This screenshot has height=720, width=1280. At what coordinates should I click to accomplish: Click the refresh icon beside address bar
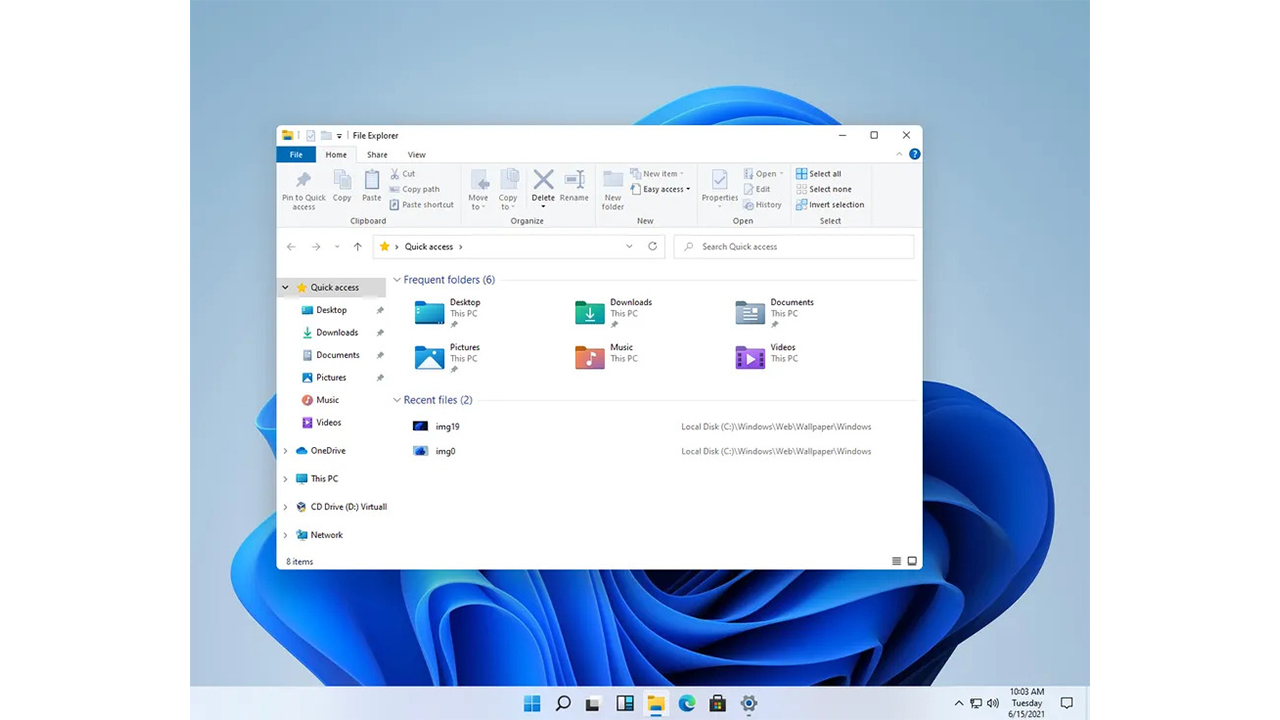click(653, 246)
